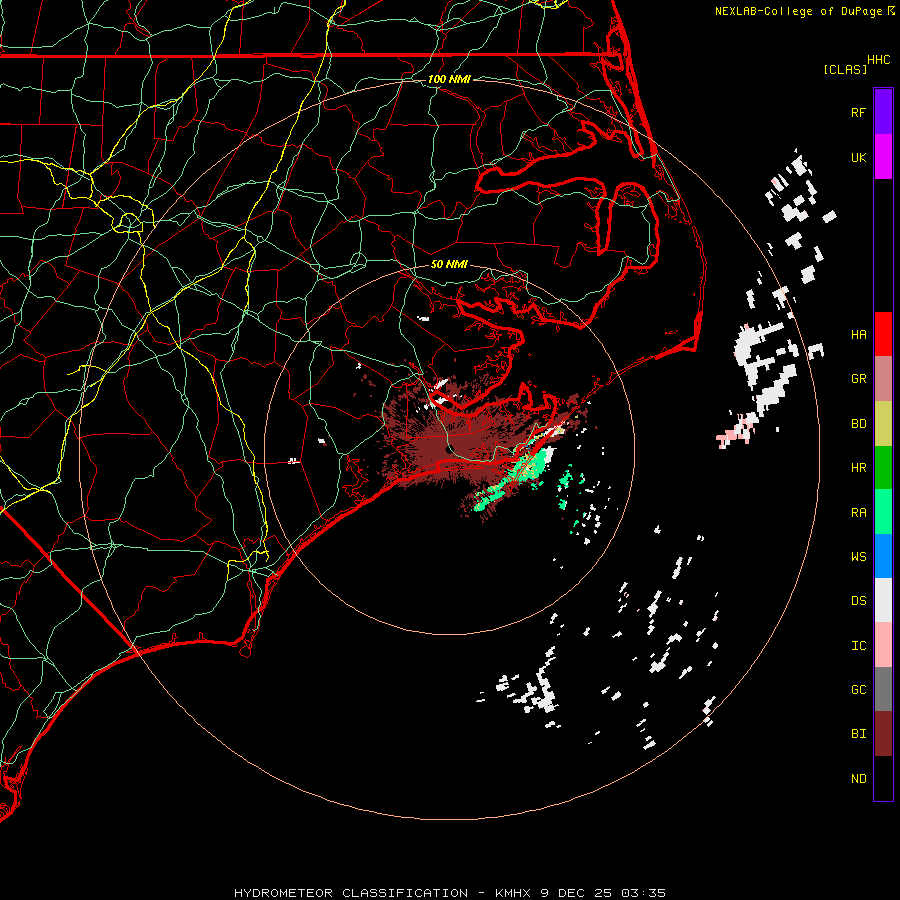
Task: Click the IC pink legend swatch
Action: tap(883, 645)
